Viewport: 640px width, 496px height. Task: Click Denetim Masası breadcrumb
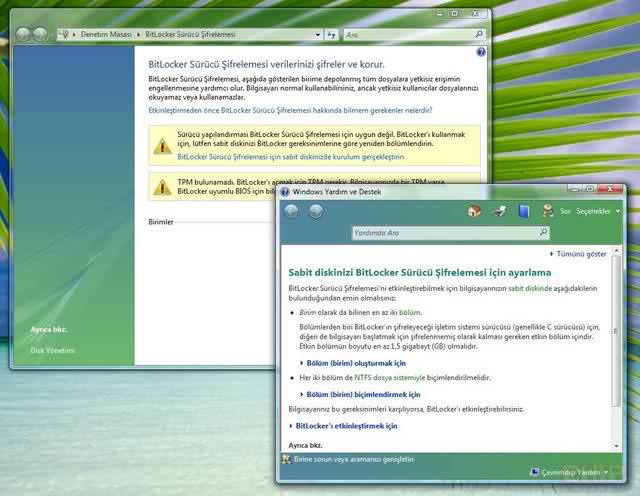106,35
